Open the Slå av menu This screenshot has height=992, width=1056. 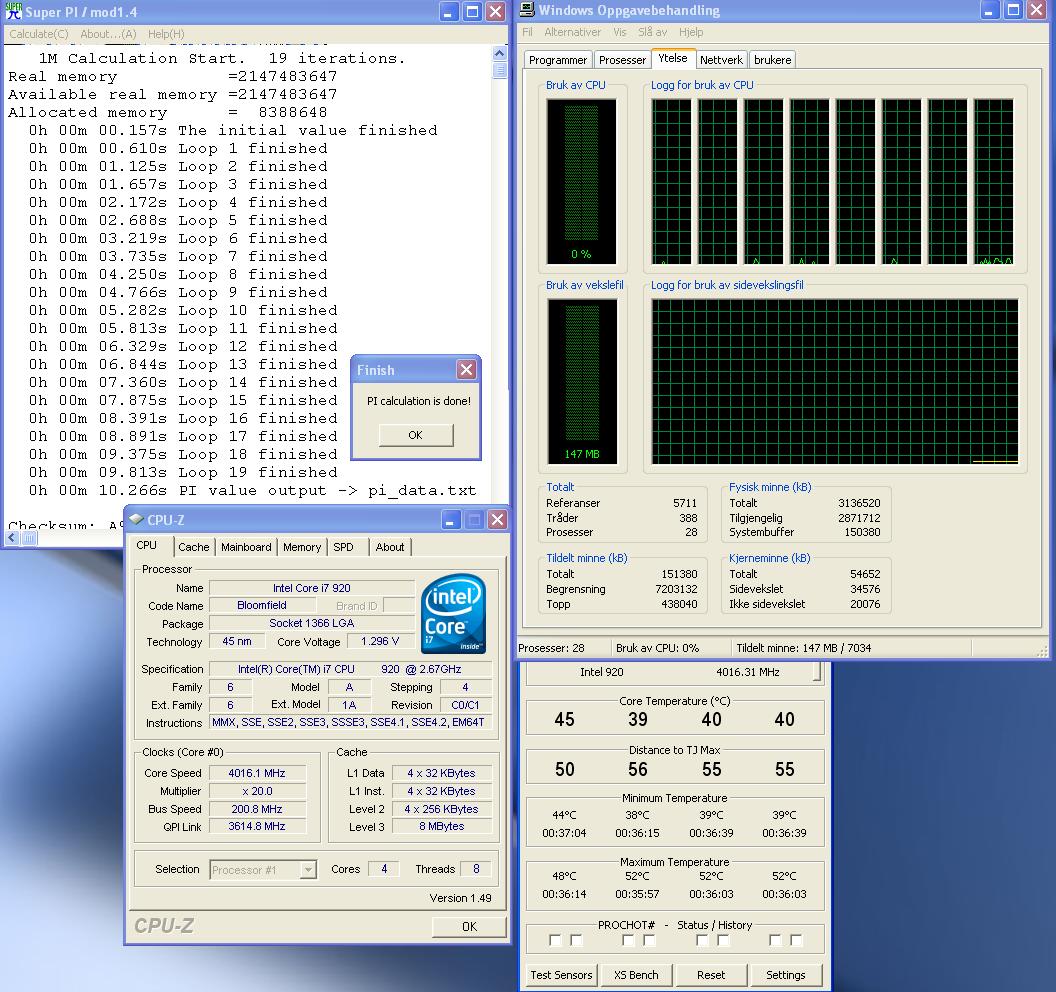point(653,32)
